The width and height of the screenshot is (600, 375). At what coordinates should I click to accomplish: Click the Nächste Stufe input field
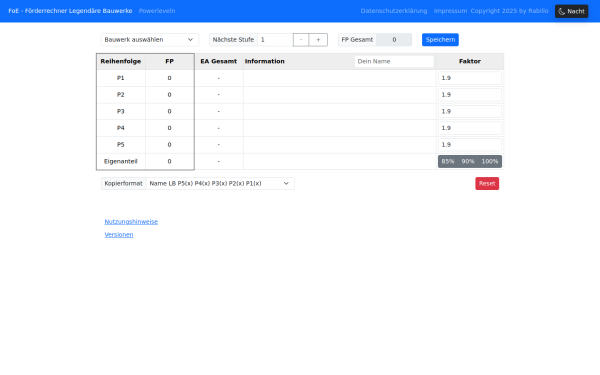275,40
